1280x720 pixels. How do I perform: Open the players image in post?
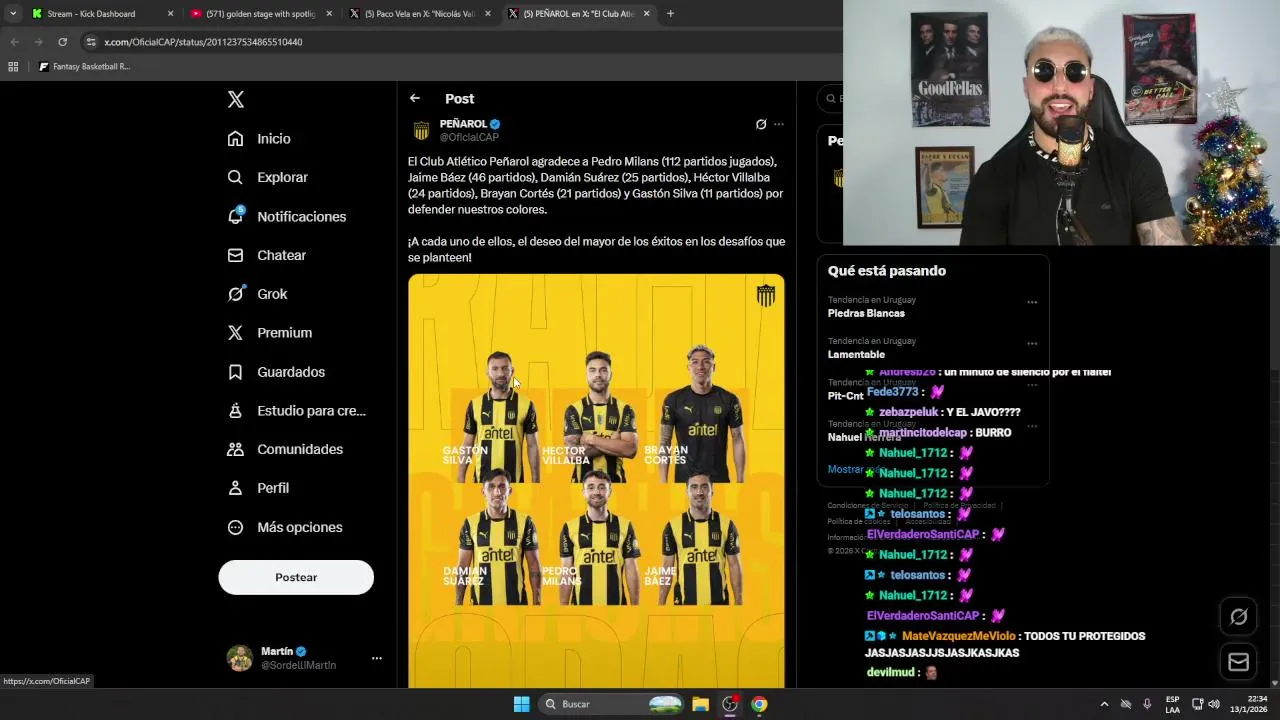(596, 480)
